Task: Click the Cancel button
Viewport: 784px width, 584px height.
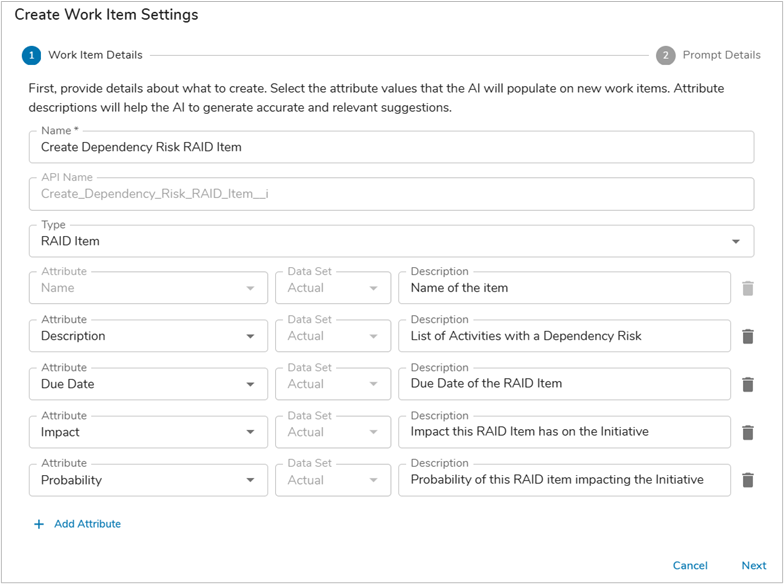Action: (690, 565)
